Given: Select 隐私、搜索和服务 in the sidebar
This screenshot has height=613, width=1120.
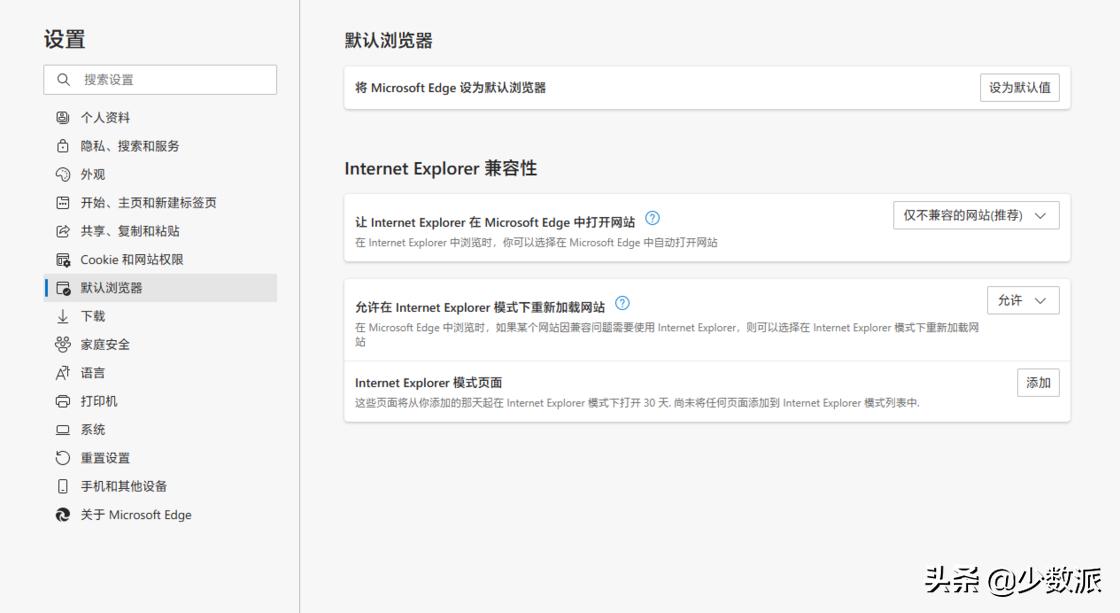Looking at the screenshot, I should click(130, 145).
